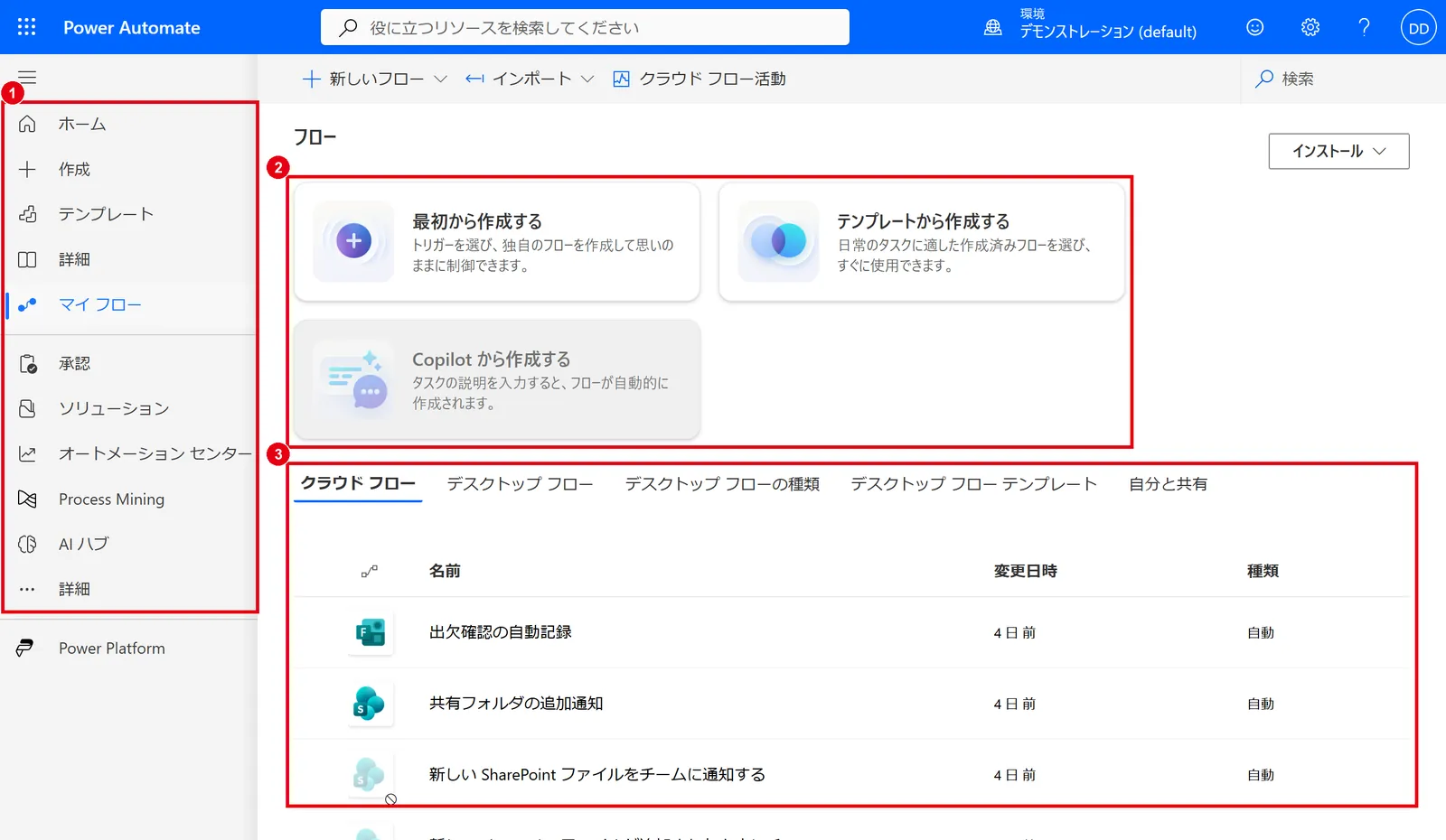The width and height of the screenshot is (1446, 840).
Task: Switch to デスクトップ フローの種類 tab
Action: (722, 484)
